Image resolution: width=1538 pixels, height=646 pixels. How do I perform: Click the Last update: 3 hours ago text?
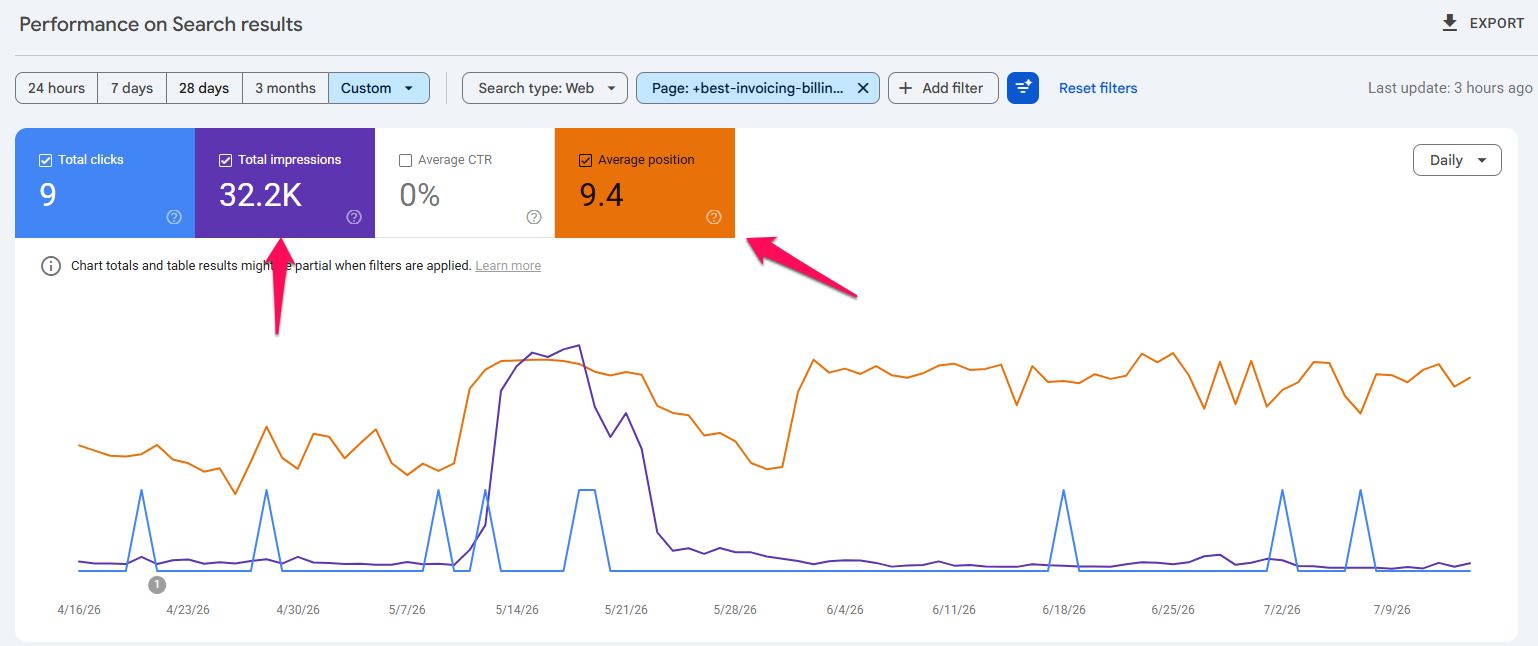point(1450,88)
